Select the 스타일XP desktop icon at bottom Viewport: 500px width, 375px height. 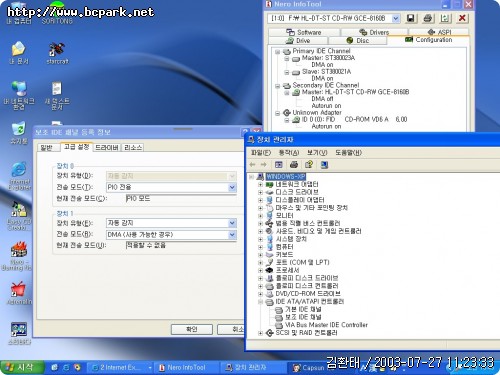pos(19,333)
